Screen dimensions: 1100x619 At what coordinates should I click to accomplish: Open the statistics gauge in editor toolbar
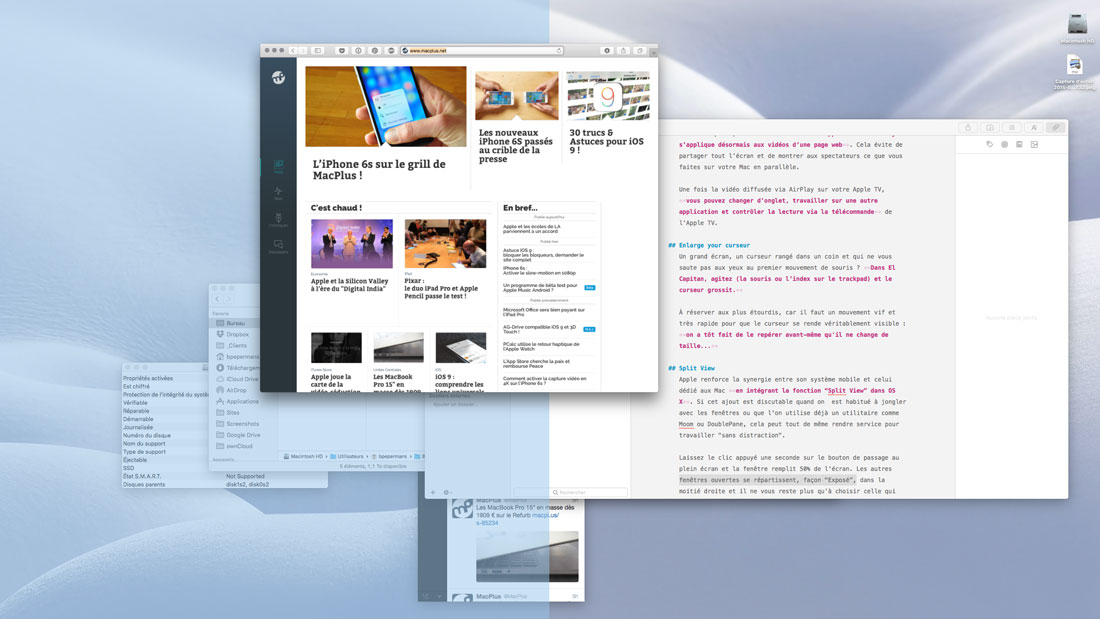[990, 128]
